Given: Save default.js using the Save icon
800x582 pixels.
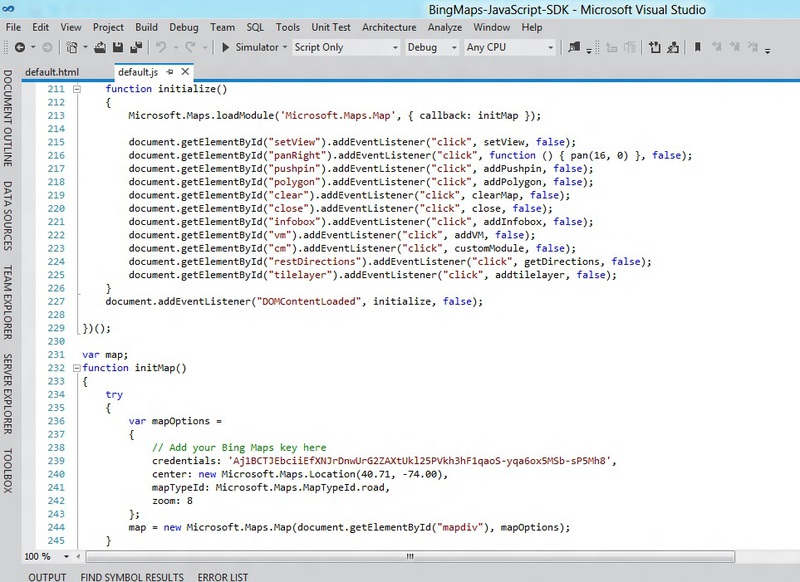Looking at the screenshot, I should (x=118, y=47).
